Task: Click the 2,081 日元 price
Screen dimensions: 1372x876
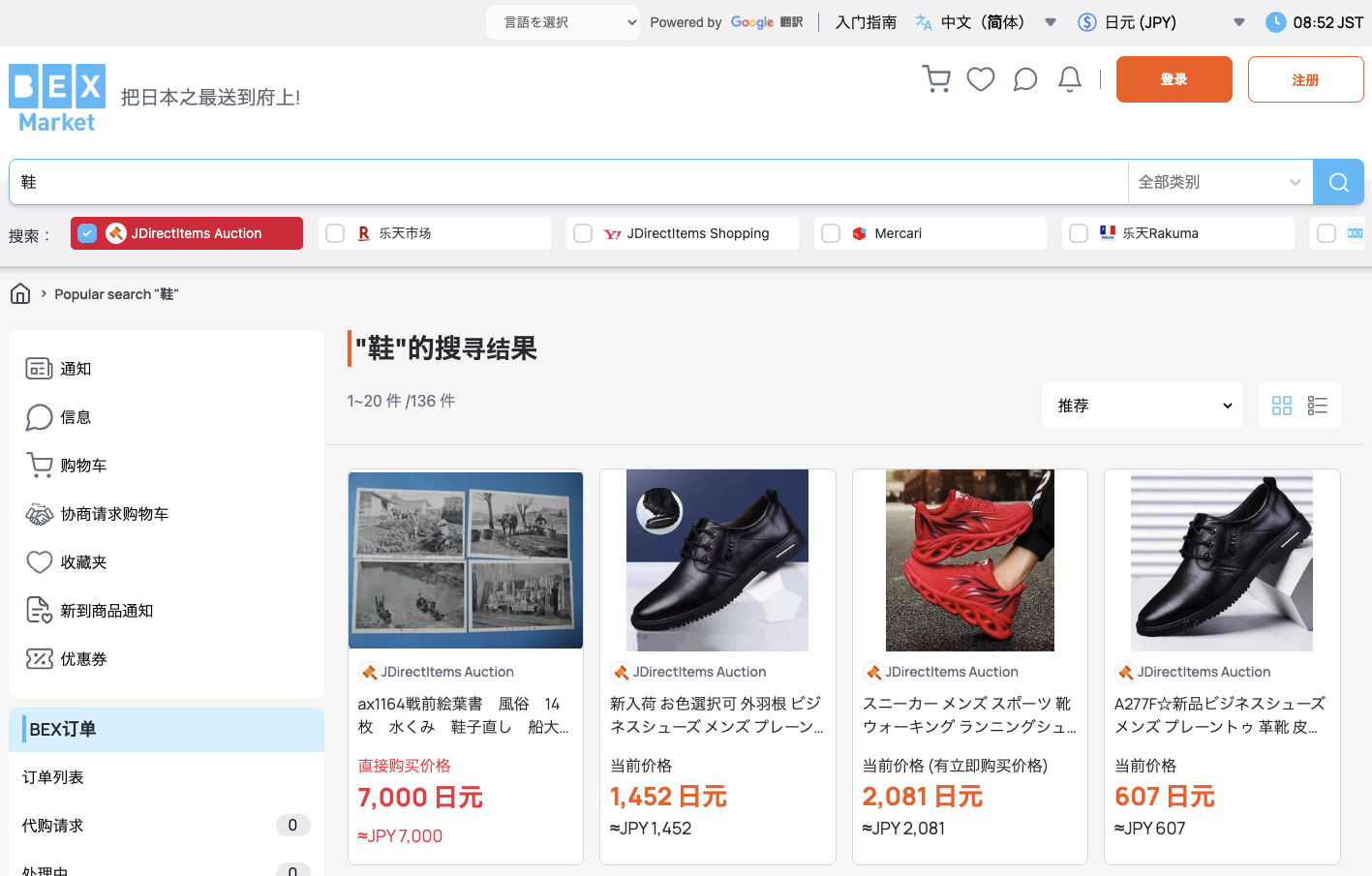Action: [923, 797]
